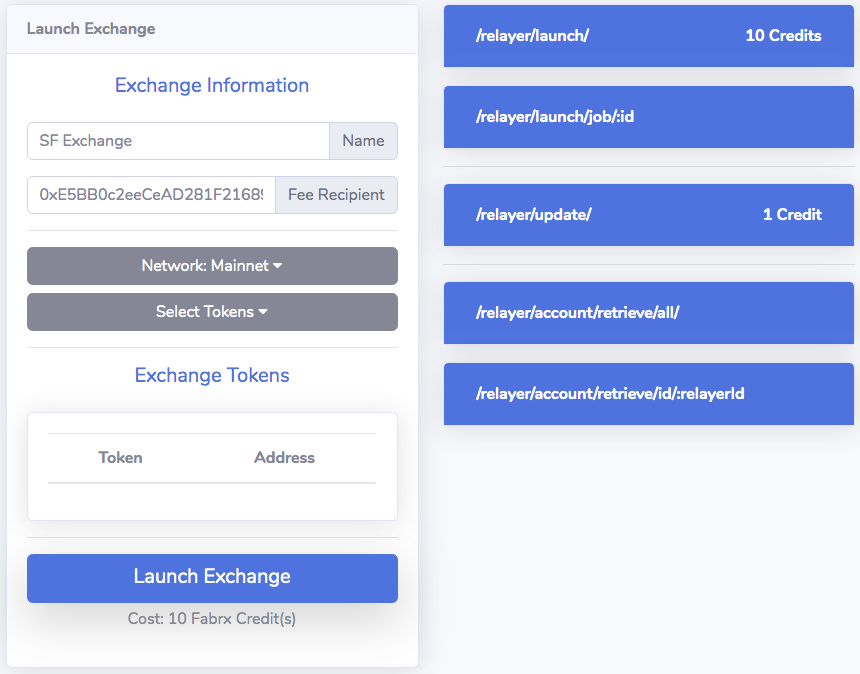Click the Name label beside the input
Screen dimensions: 860x674
point(363,141)
